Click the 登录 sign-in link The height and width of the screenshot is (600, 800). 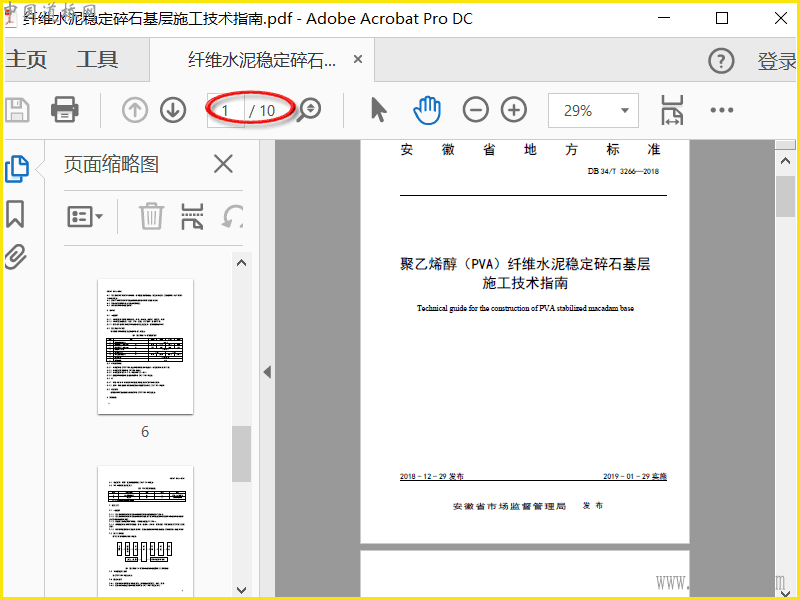click(x=777, y=61)
